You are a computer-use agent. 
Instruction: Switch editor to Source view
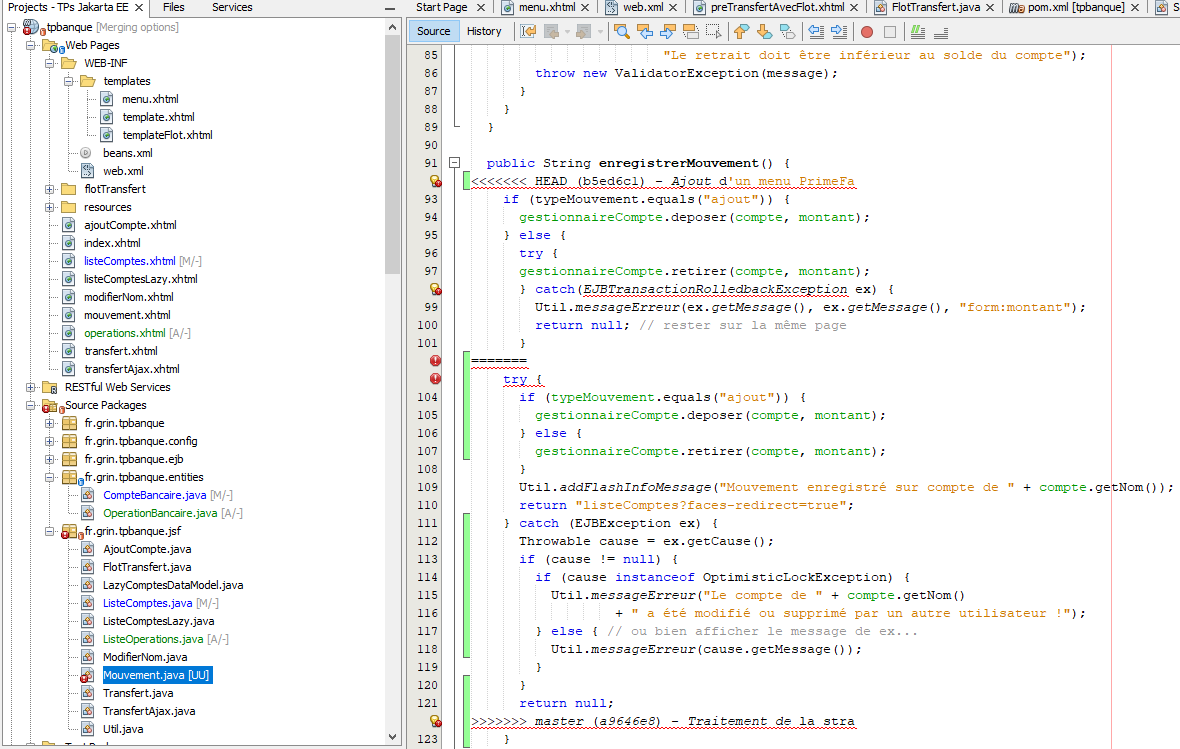pos(433,31)
